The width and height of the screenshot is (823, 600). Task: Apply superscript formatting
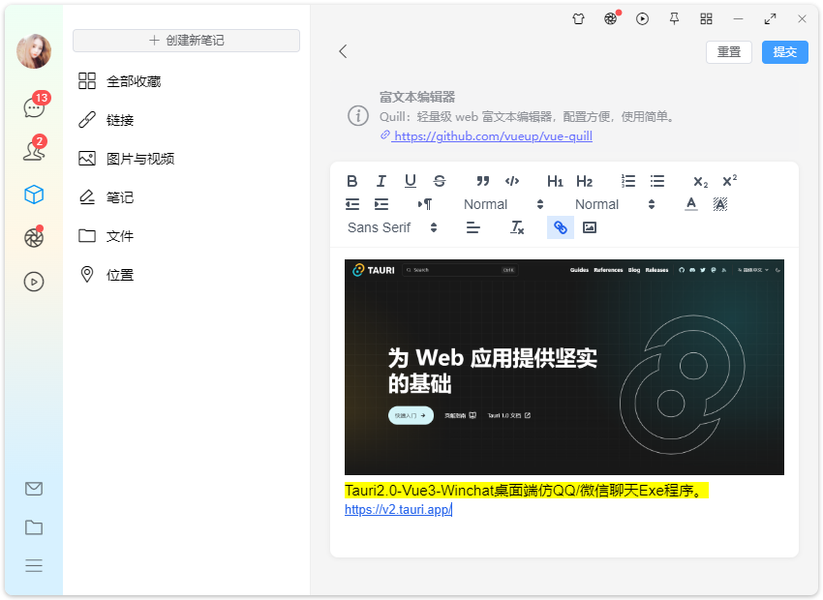coord(730,181)
